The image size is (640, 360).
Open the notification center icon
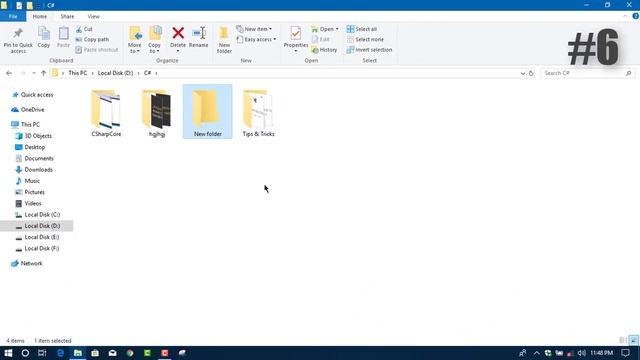point(625,353)
